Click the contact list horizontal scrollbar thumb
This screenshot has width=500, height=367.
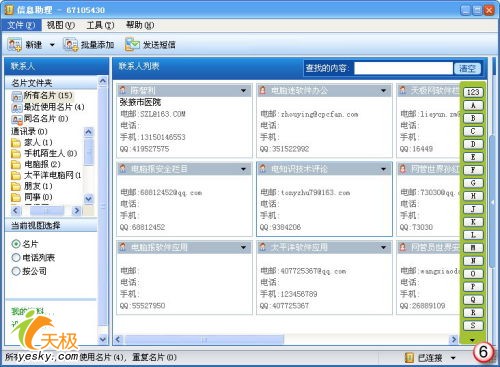(204, 340)
